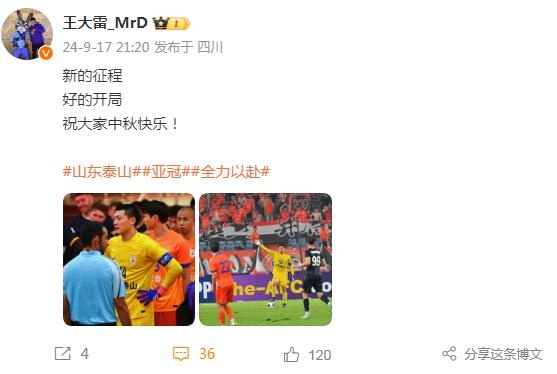
Task: Click the like count 120
Action: (x=320, y=355)
